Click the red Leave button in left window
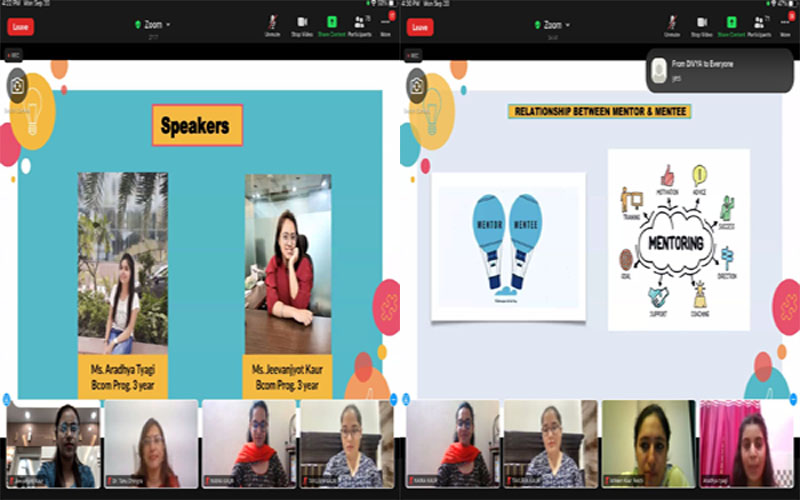800x500 pixels. click(x=20, y=27)
